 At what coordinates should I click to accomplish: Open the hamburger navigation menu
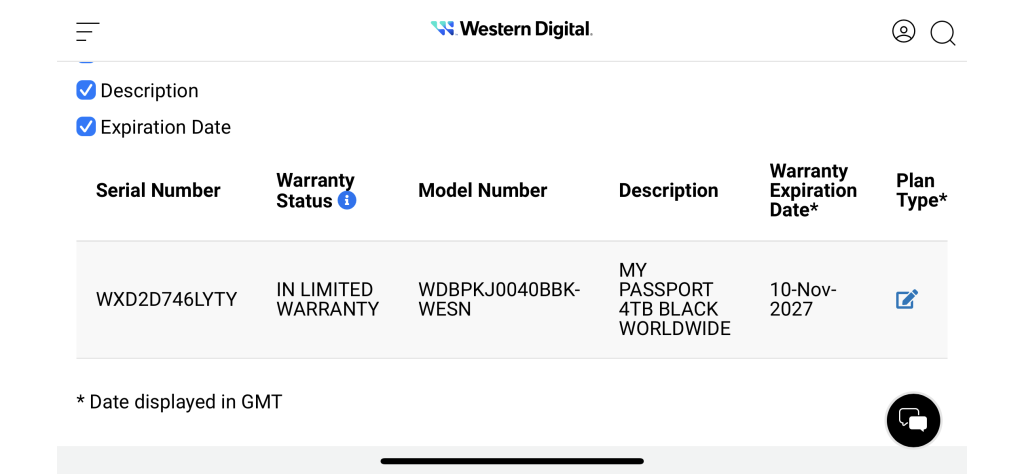(88, 32)
